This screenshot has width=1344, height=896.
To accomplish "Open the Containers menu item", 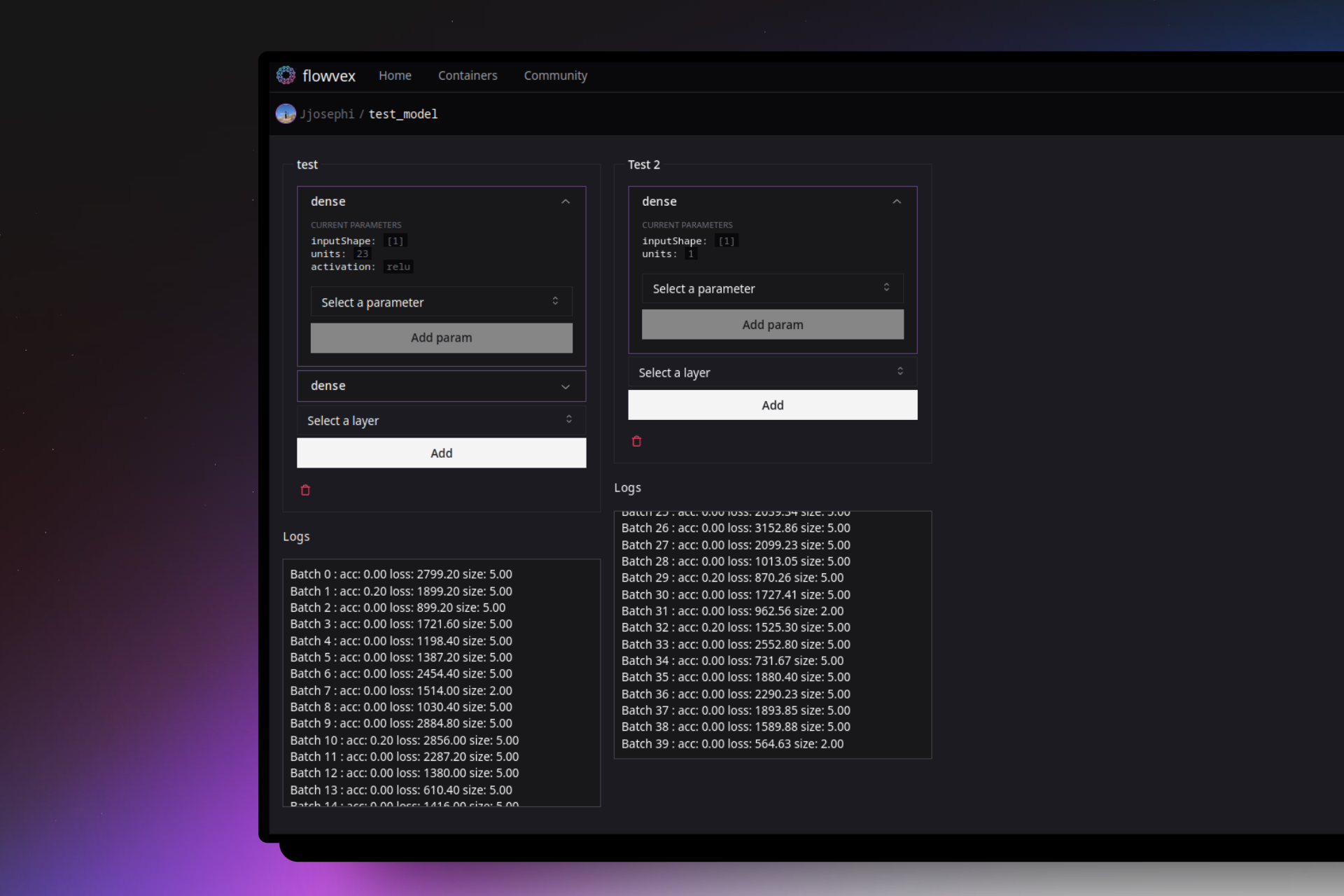I will pos(468,76).
